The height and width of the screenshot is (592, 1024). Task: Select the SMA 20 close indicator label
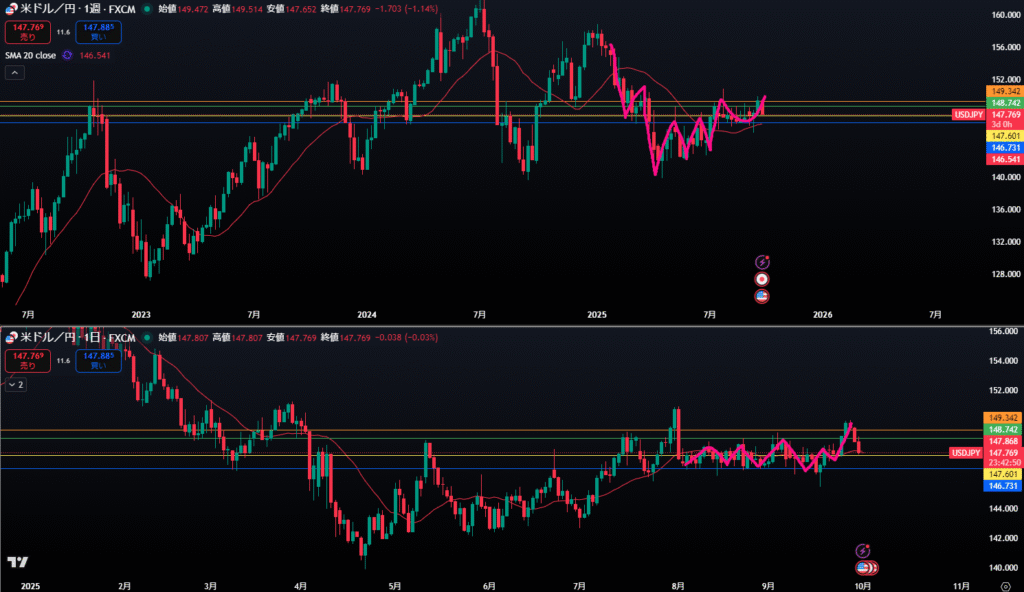28,56
